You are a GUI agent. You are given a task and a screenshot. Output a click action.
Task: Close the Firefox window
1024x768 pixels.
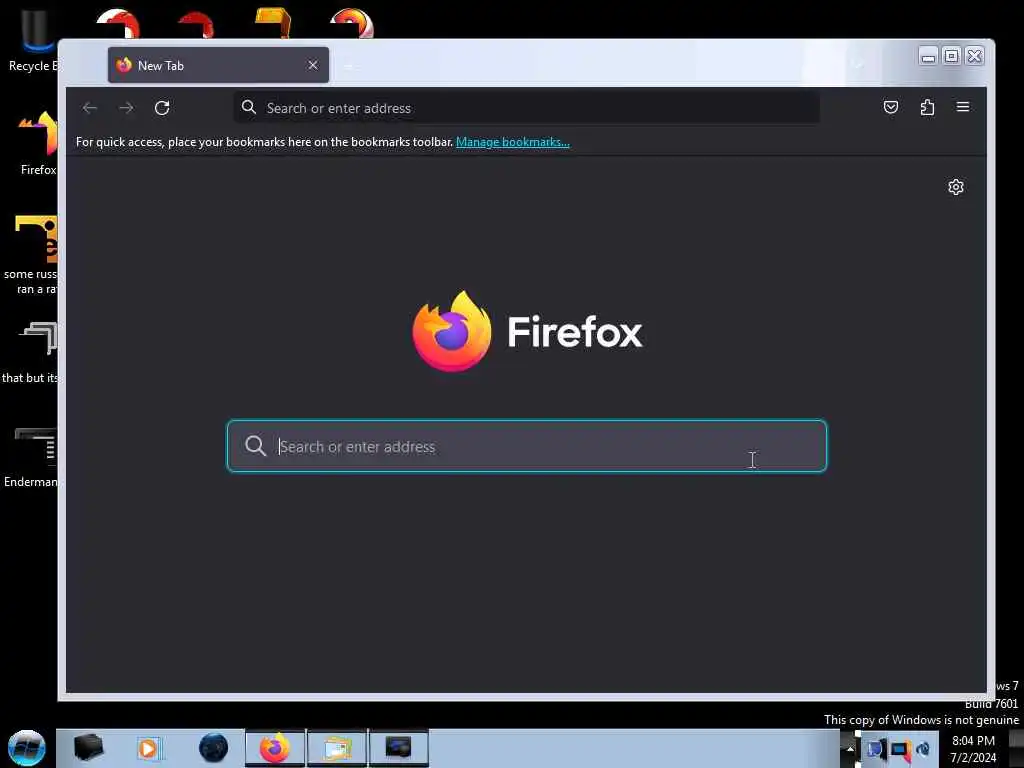click(x=974, y=57)
